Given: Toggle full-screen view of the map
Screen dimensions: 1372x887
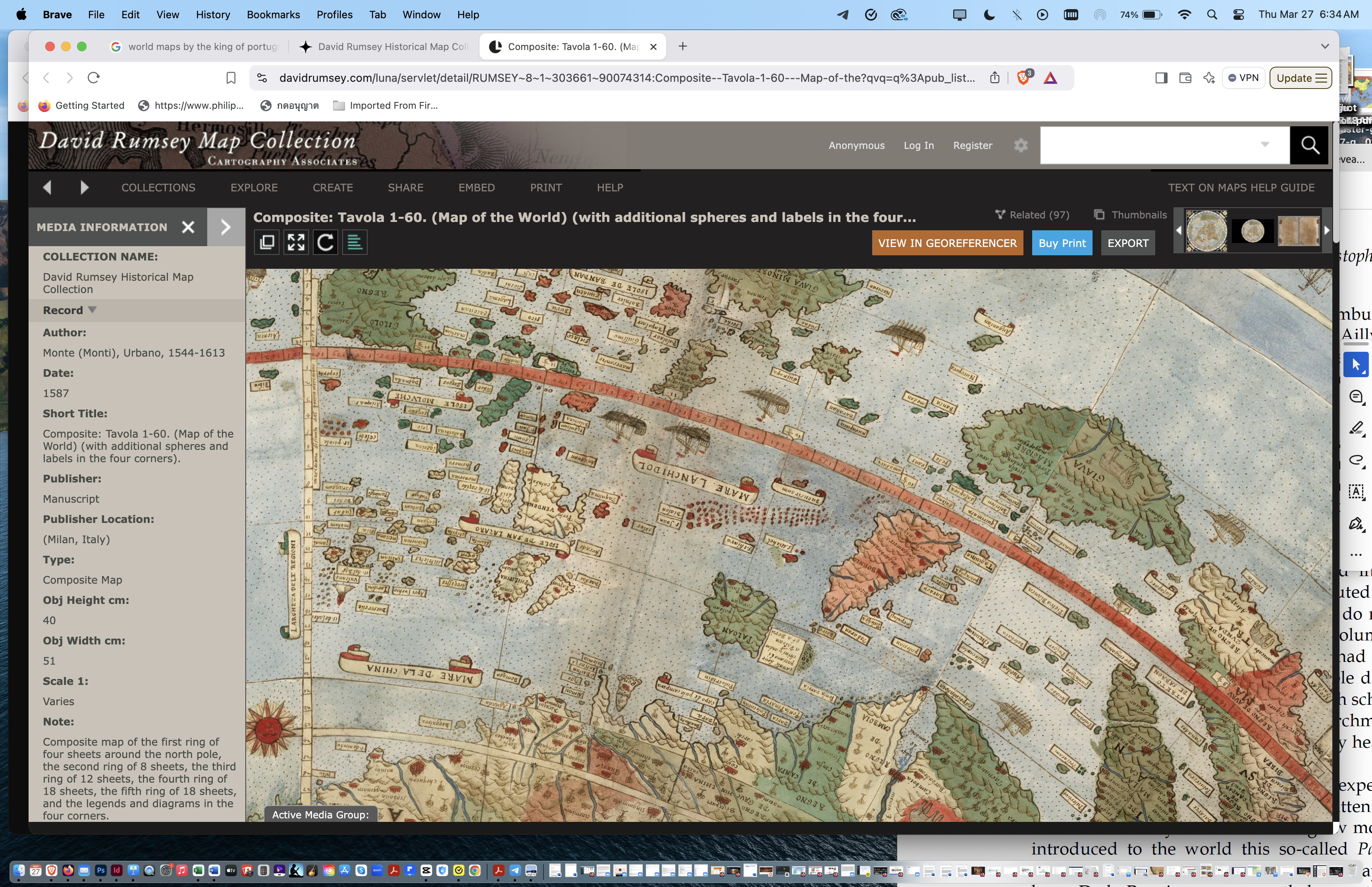Looking at the screenshot, I should [x=296, y=243].
